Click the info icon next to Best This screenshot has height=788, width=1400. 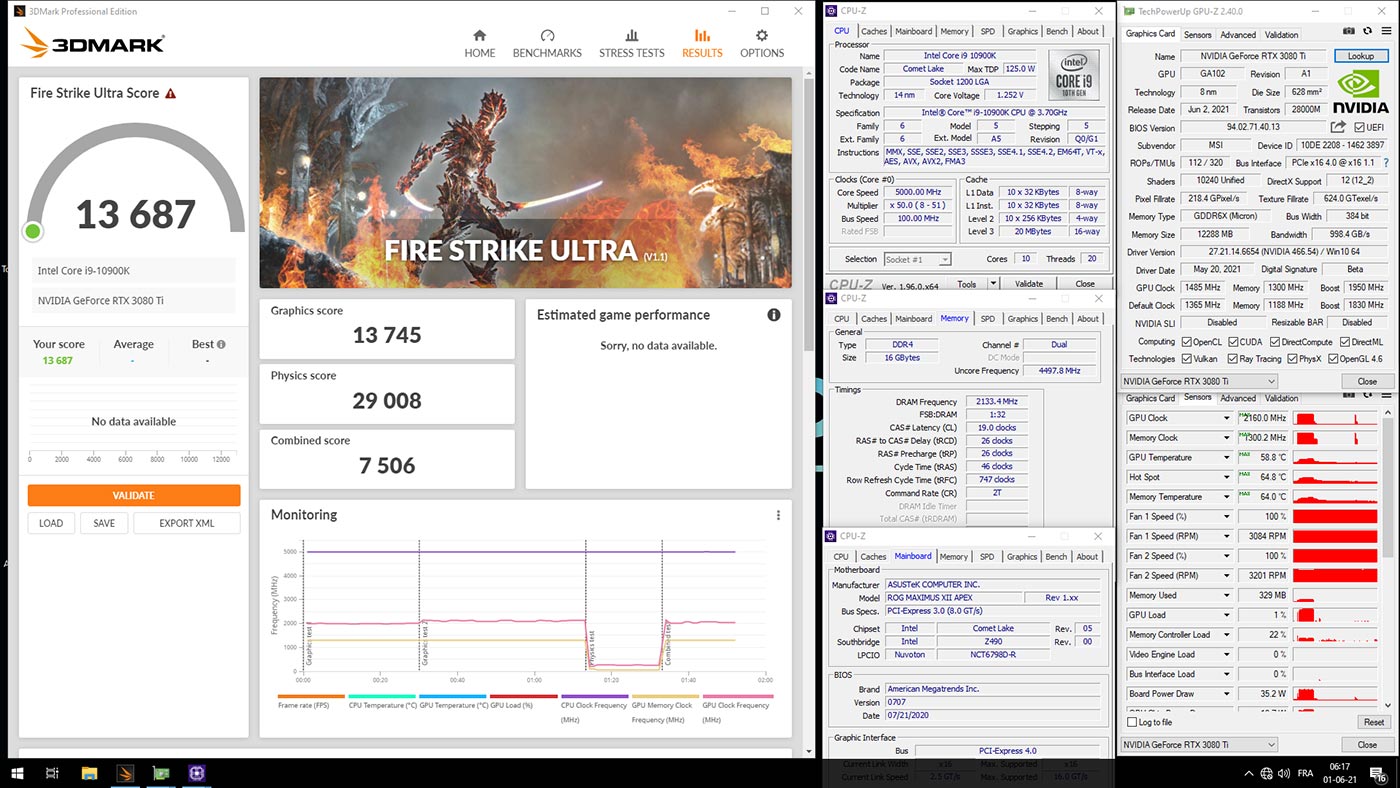click(x=222, y=344)
